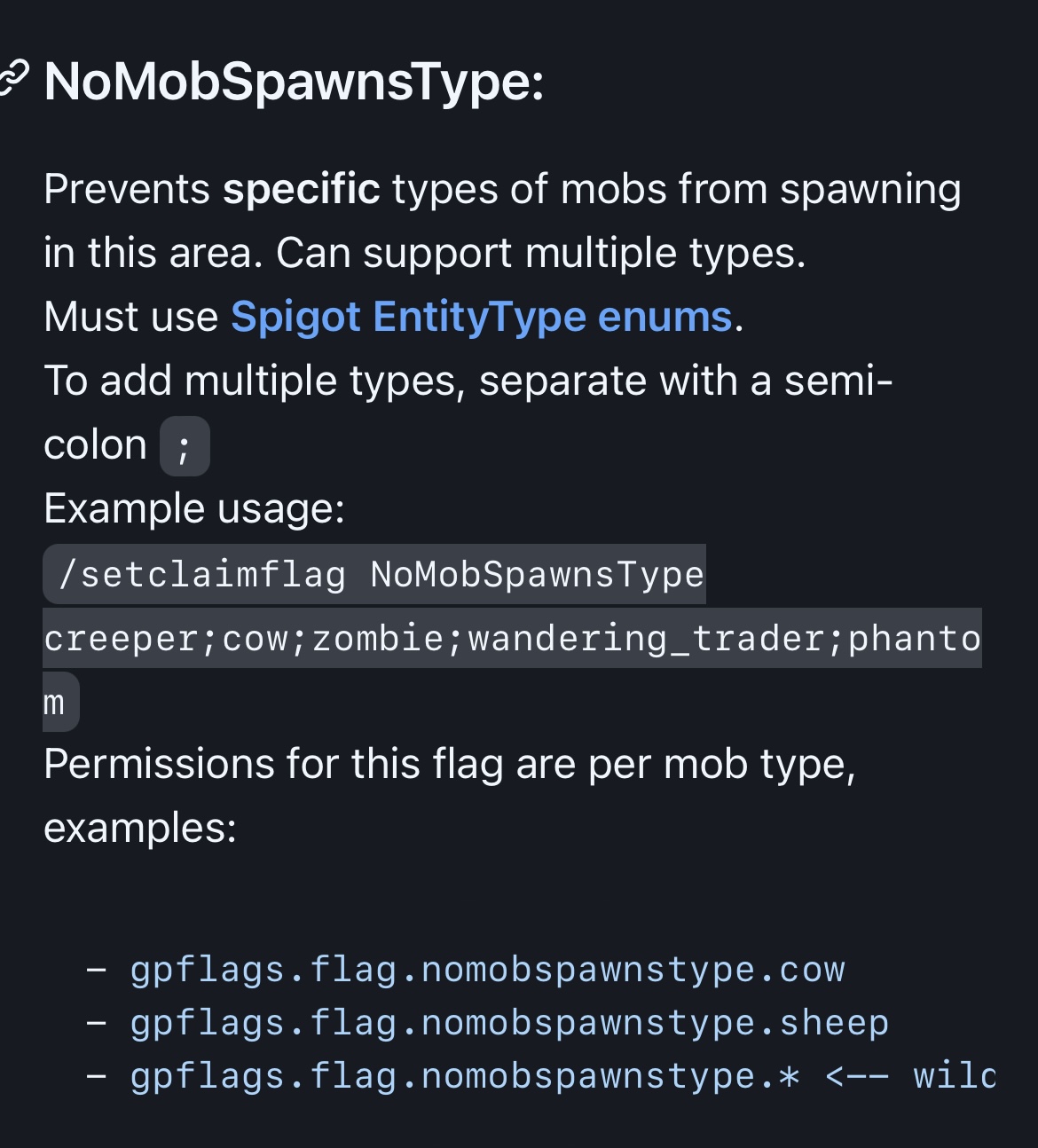Image resolution: width=1038 pixels, height=1148 pixels.
Task: Click the word 'colon' before the code badge
Action: point(96,444)
